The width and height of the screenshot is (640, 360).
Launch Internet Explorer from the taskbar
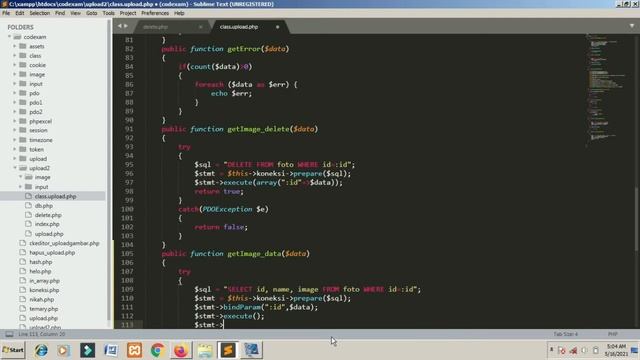tap(41, 350)
